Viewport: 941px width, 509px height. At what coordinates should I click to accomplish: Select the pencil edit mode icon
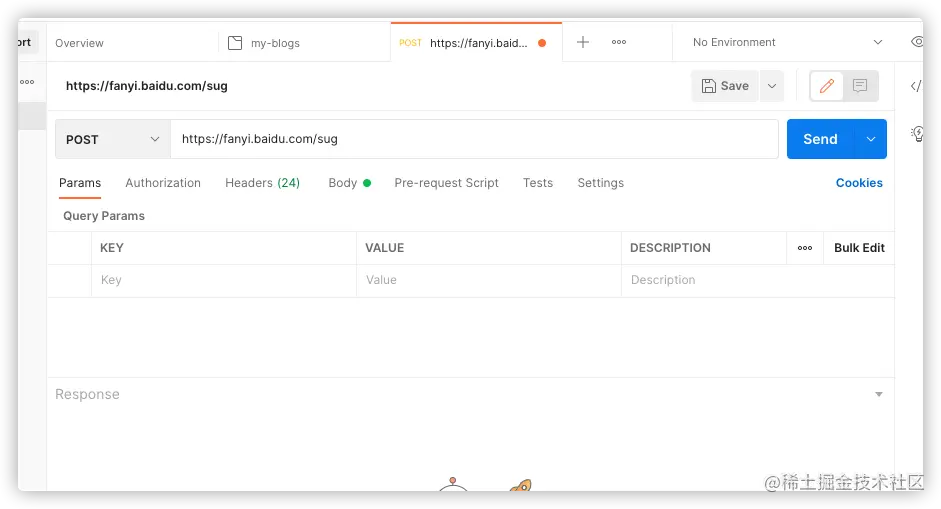827,86
